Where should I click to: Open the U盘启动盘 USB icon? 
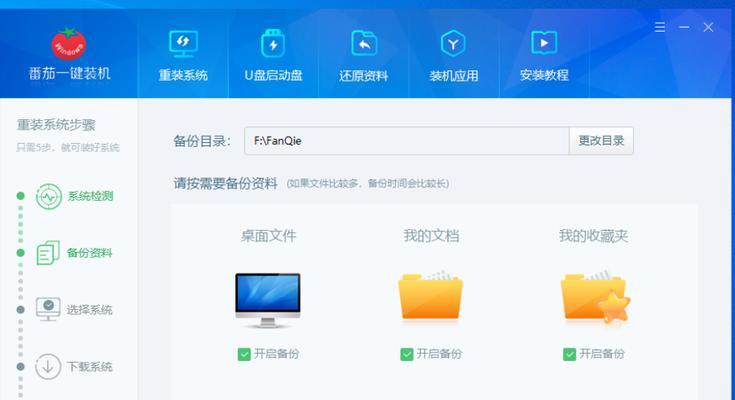[x=273, y=43]
